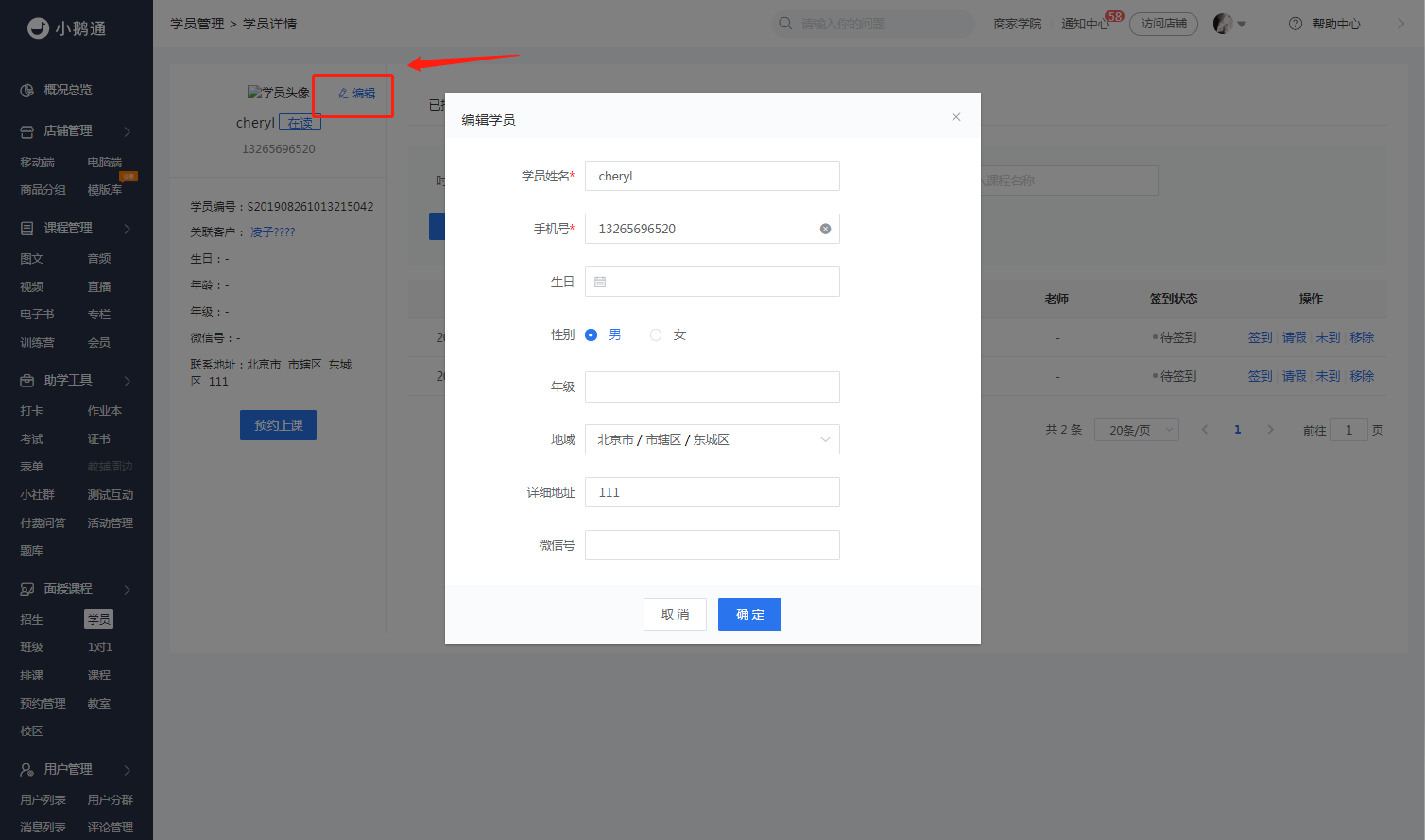Viewport: 1425px width, 840px height.
Task: Click the top search input box
Action: point(873,24)
